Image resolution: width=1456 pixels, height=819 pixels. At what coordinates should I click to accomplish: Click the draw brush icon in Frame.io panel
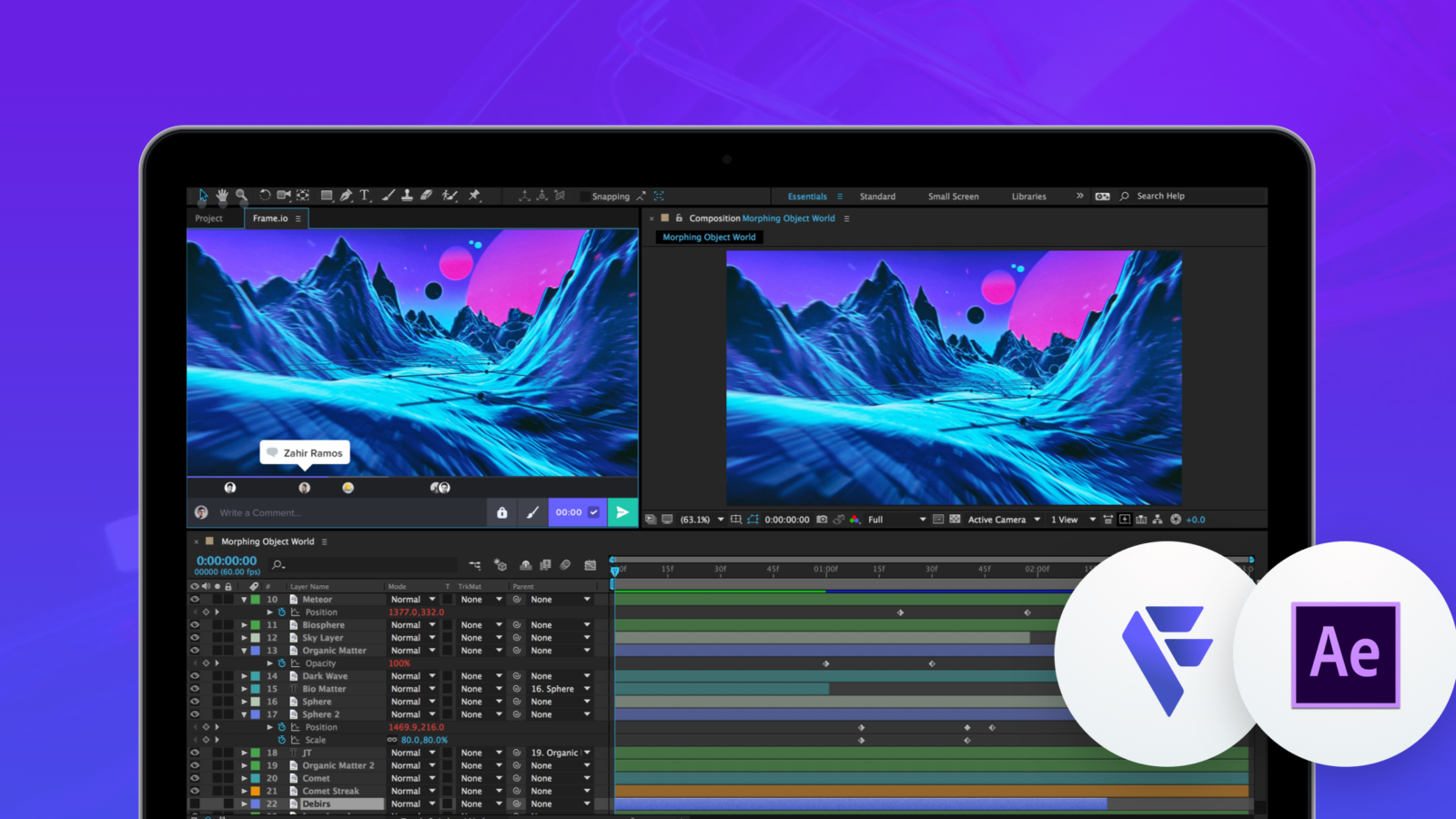(x=532, y=512)
